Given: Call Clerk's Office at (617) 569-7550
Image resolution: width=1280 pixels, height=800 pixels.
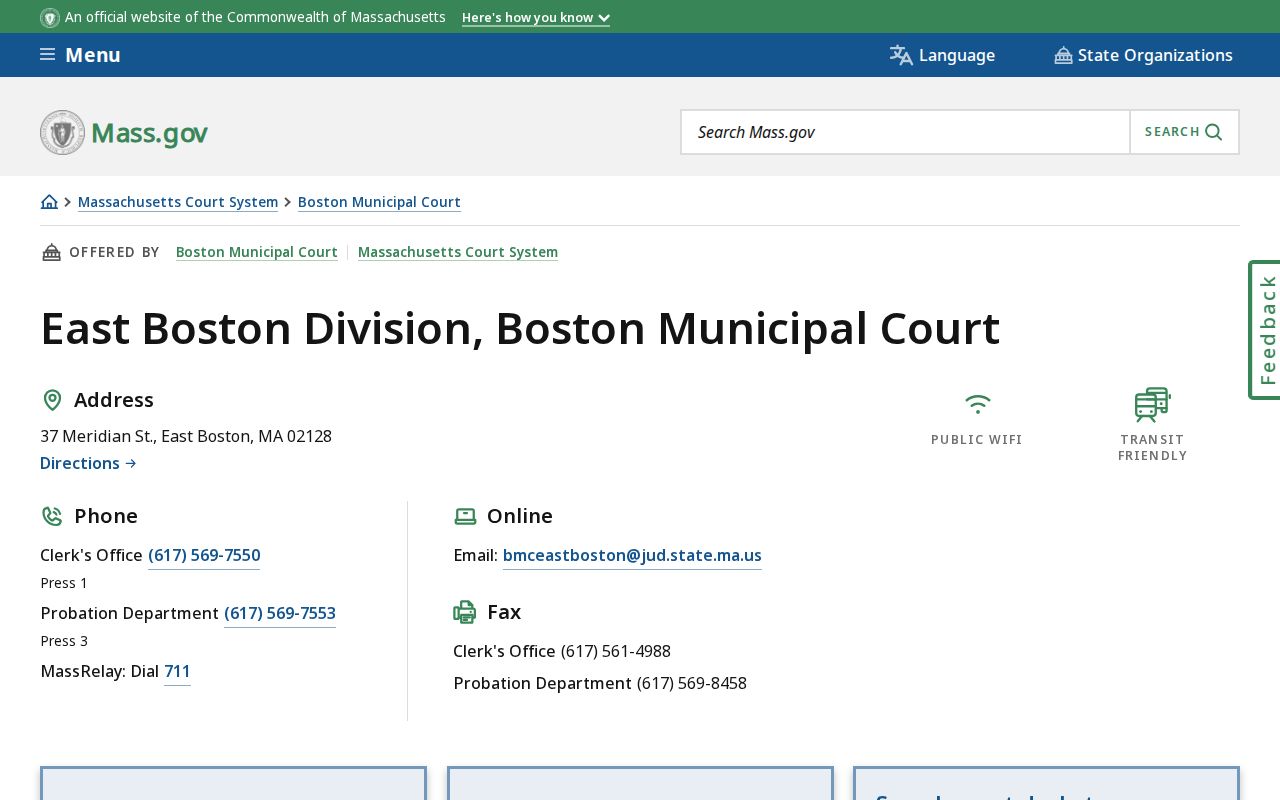Looking at the screenshot, I should click(204, 556).
